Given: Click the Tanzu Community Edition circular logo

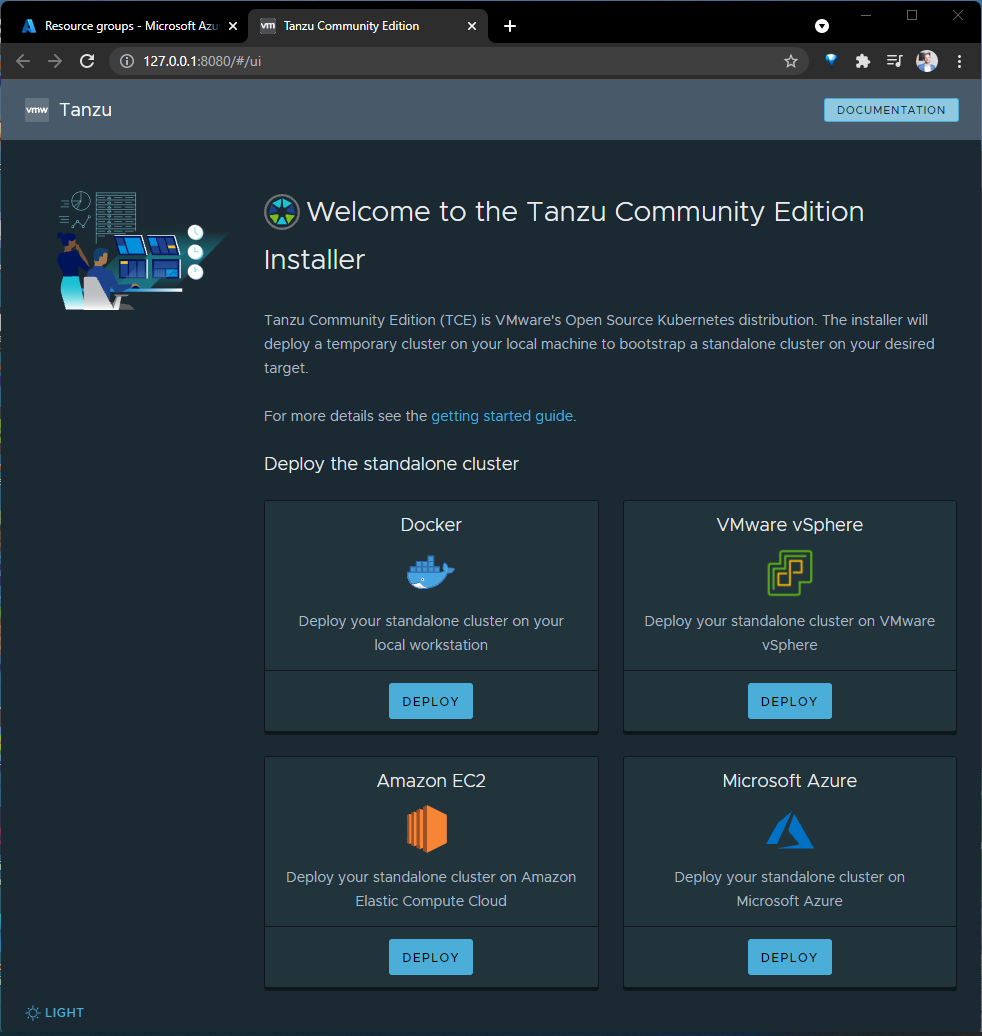Looking at the screenshot, I should click(282, 212).
